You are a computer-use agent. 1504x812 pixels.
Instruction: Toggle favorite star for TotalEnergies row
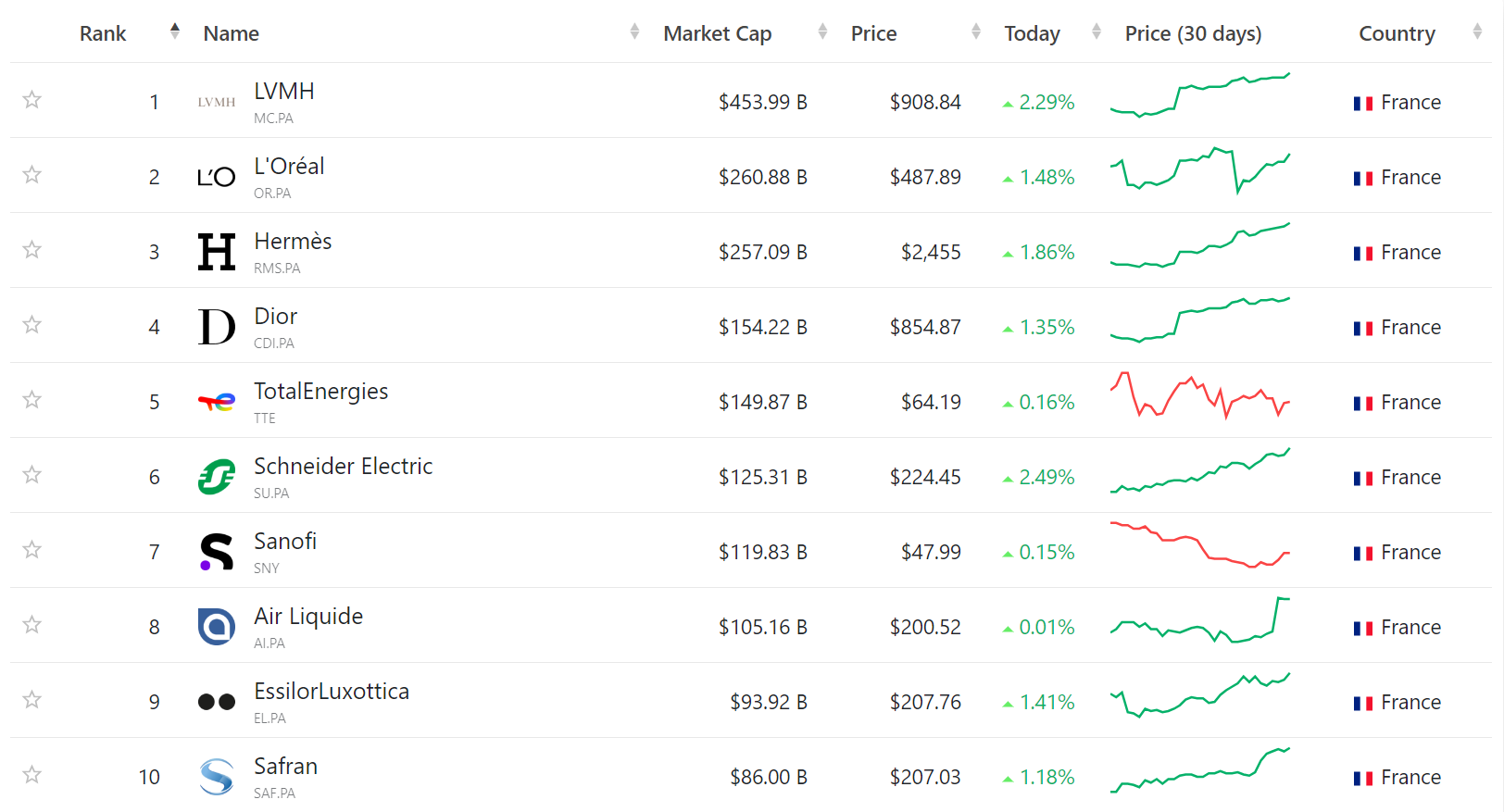(x=32, y=399)
